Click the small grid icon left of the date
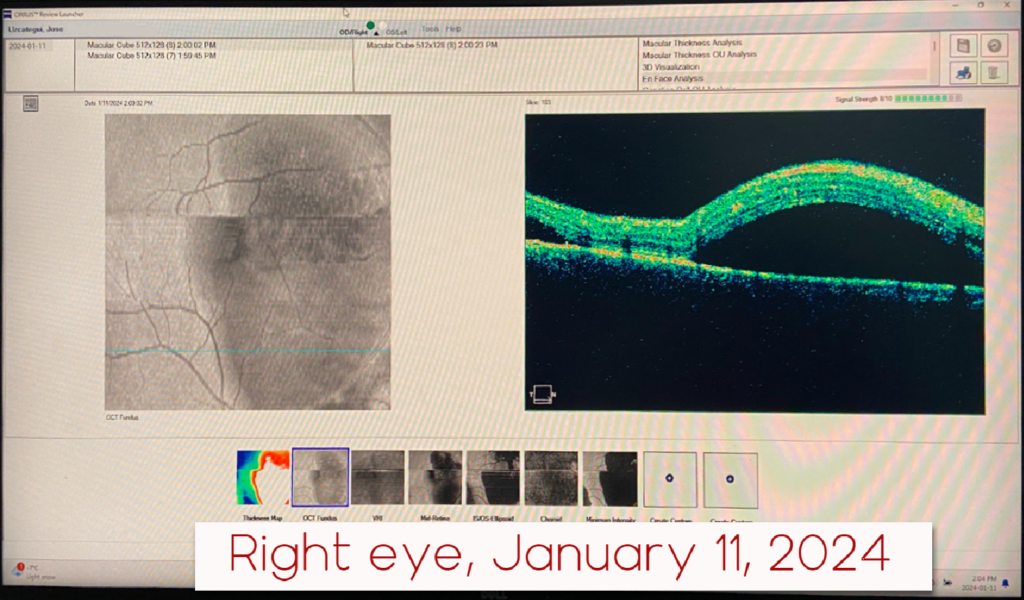This screenshot has height=600, width=1024. (x=30, y=104)
